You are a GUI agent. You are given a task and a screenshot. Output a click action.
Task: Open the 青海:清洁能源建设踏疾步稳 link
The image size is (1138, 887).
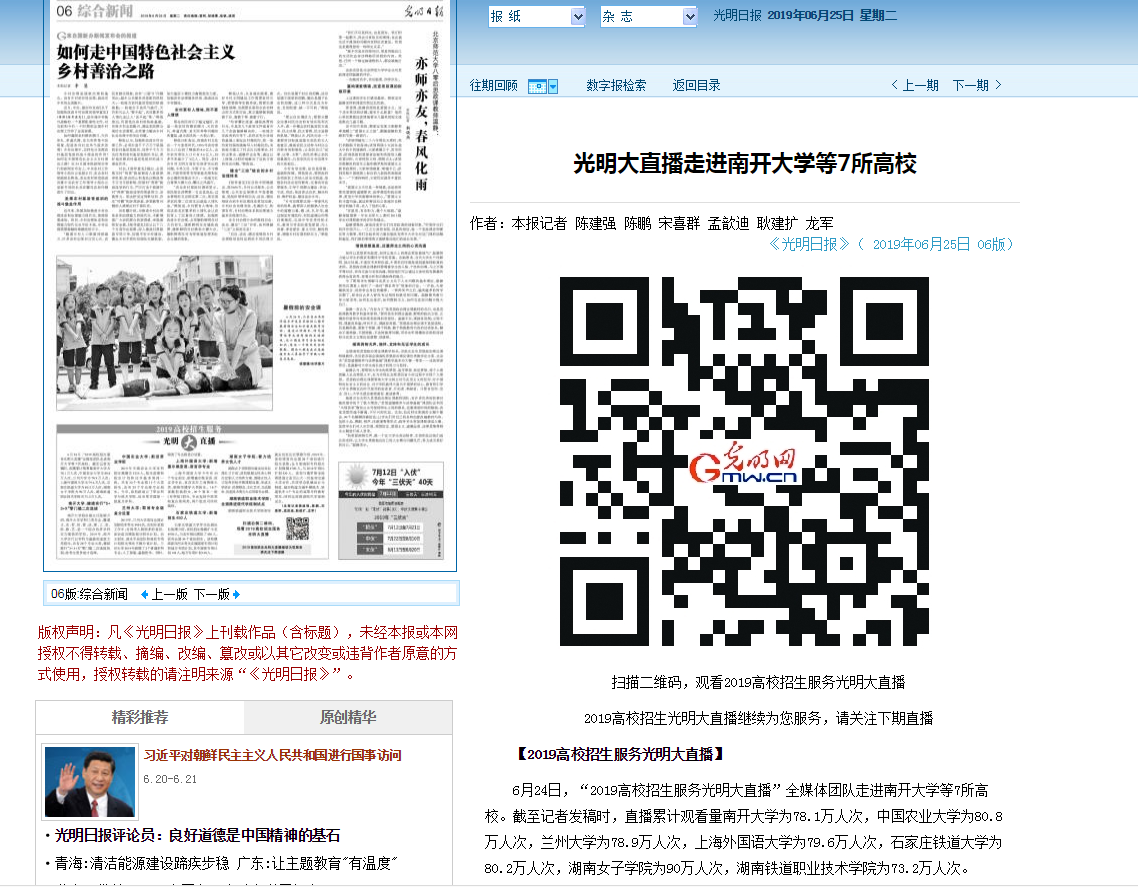(142, 864)
